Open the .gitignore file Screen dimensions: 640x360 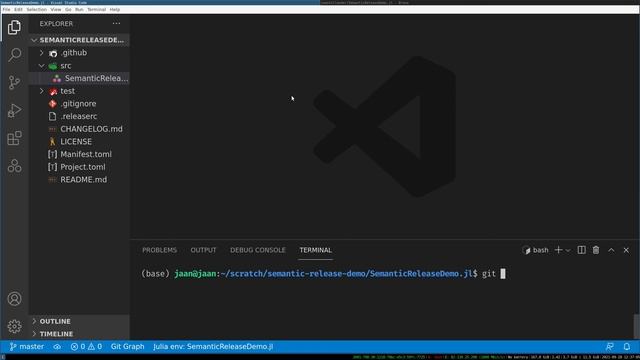coord(79,103)
